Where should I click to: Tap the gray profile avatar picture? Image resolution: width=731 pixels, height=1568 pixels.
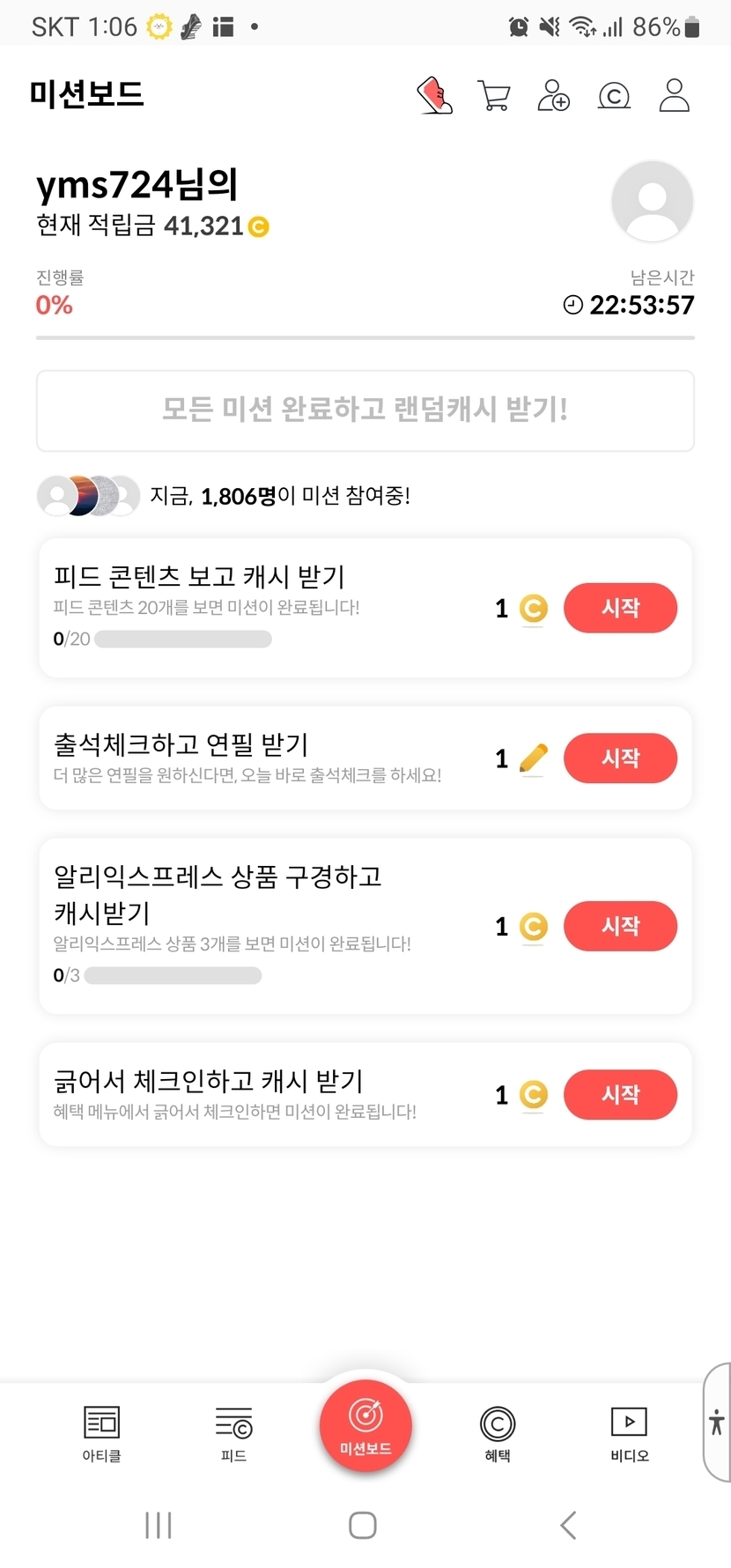652,202
